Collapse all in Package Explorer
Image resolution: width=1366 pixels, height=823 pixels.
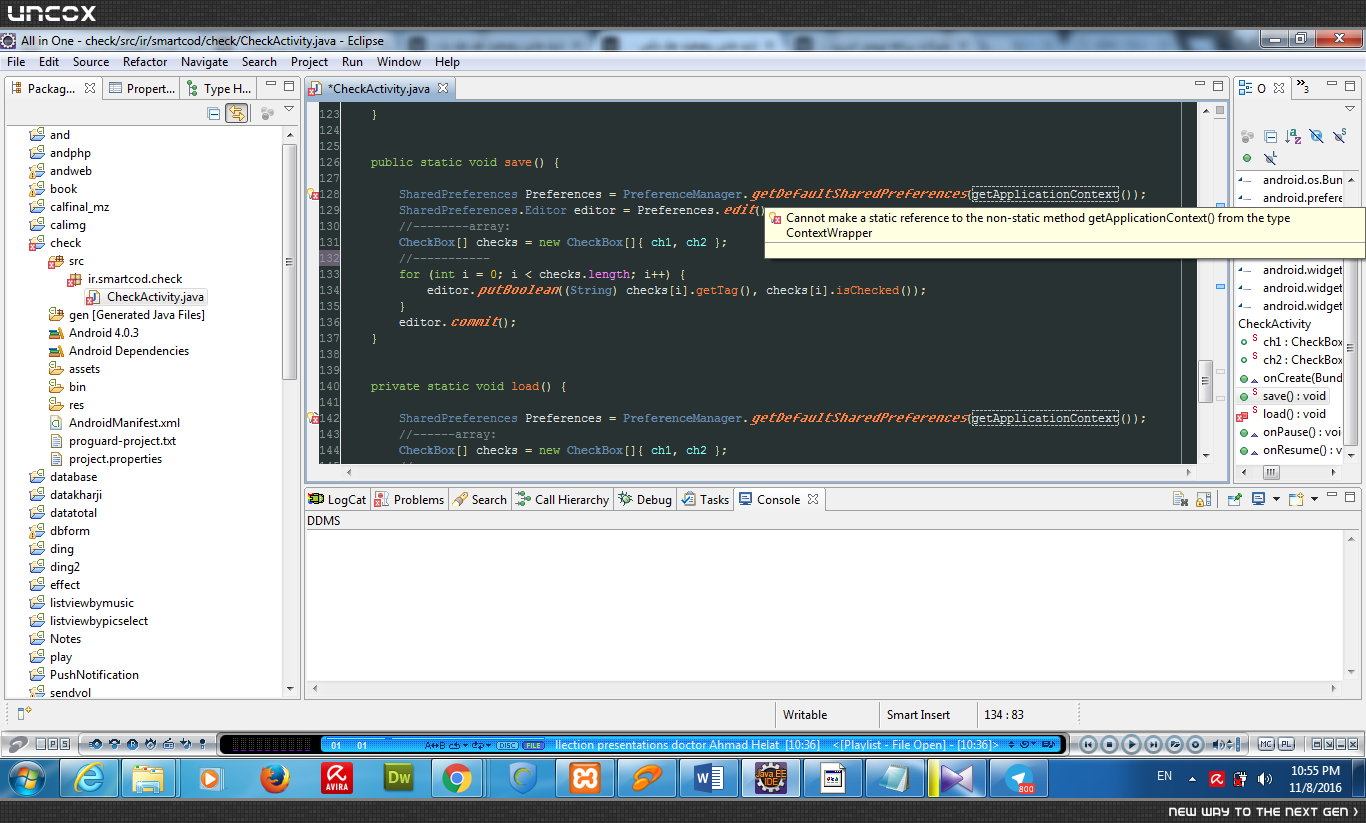point(214,113)
